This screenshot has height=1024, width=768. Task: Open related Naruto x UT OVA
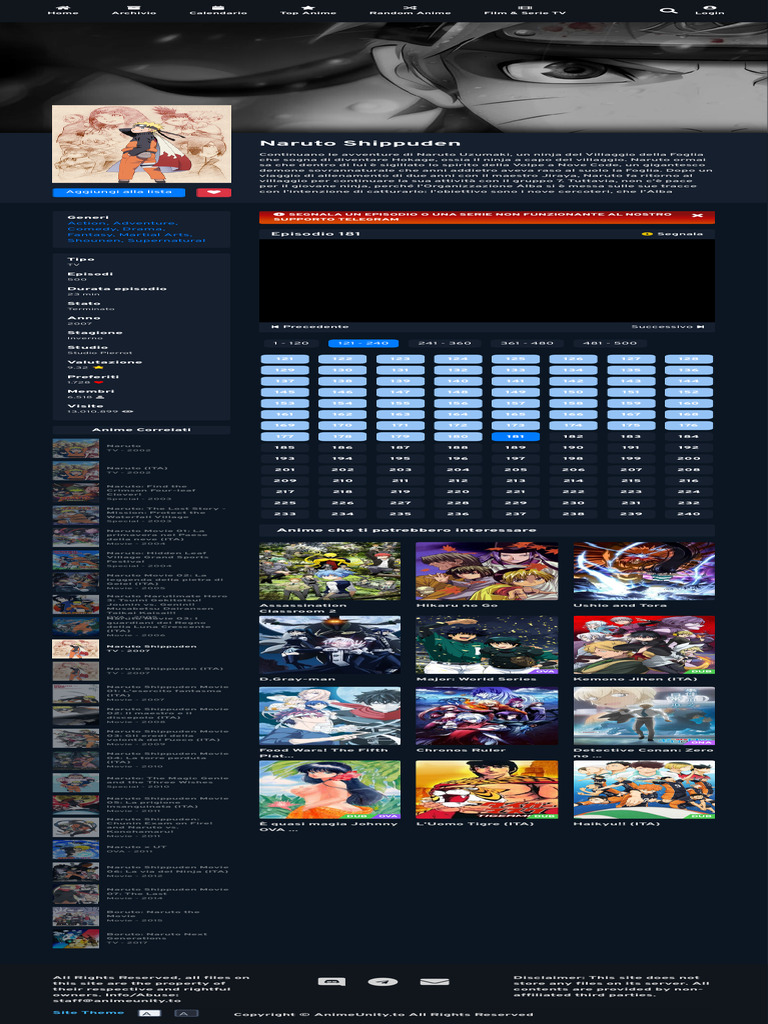141,850
